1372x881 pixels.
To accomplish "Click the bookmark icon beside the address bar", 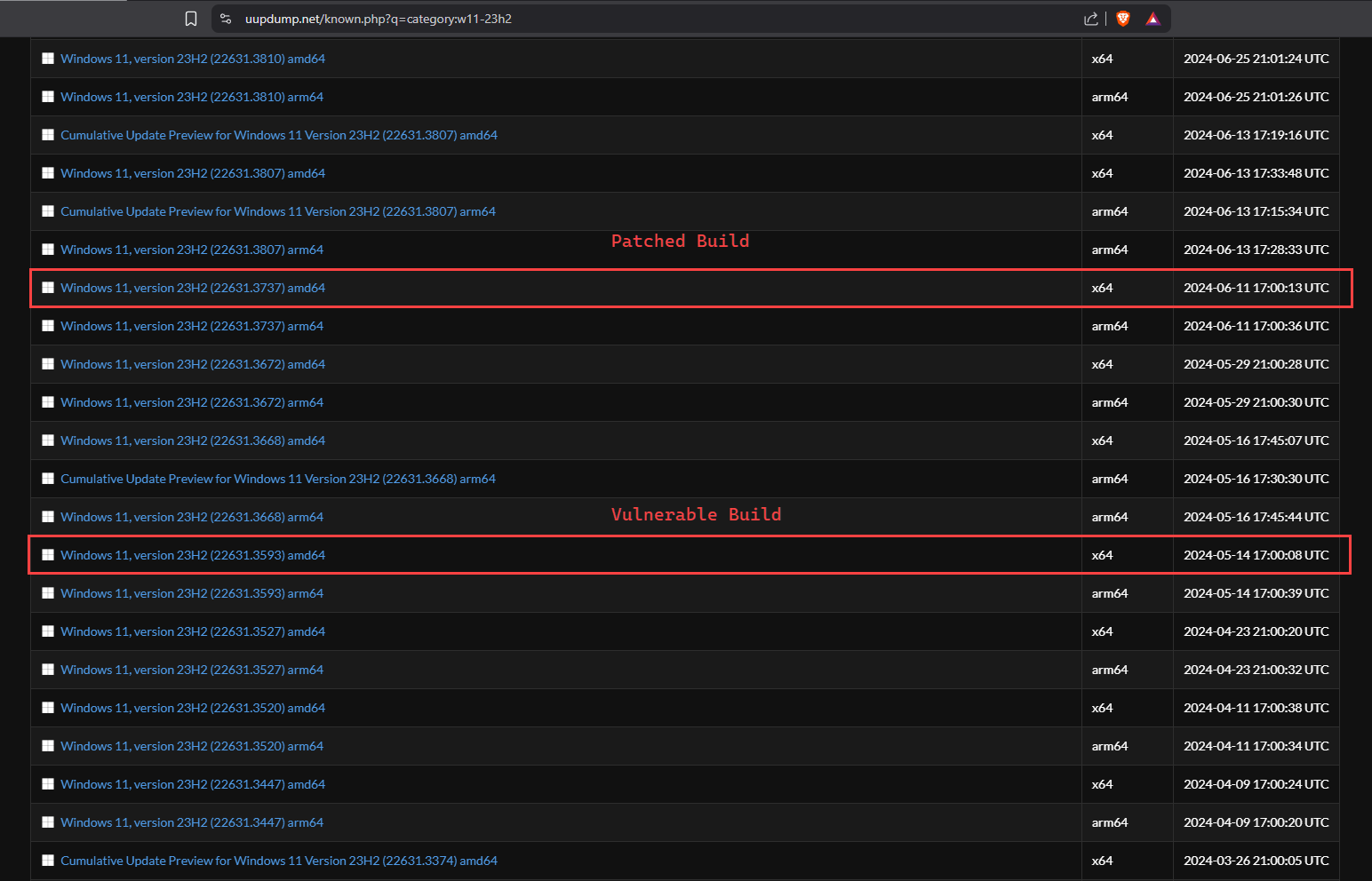I will click(191, 19).
